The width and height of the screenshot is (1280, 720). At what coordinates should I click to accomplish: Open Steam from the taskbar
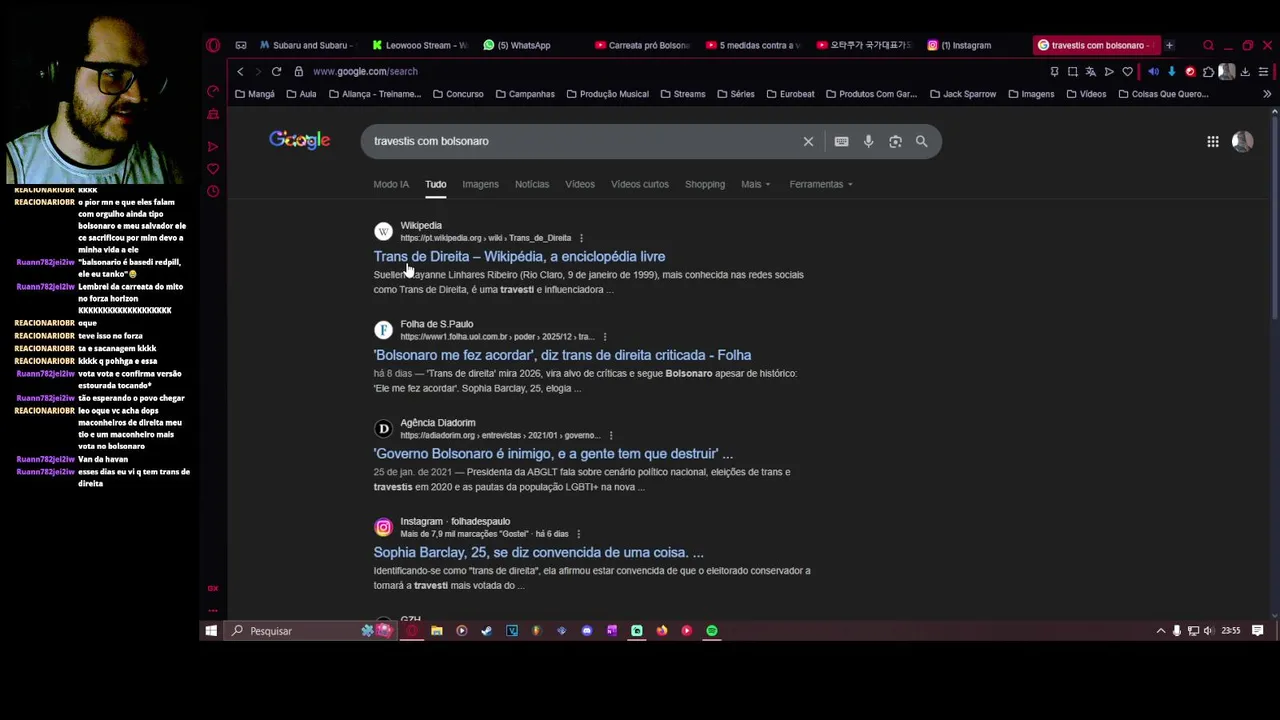click(486, 631)
